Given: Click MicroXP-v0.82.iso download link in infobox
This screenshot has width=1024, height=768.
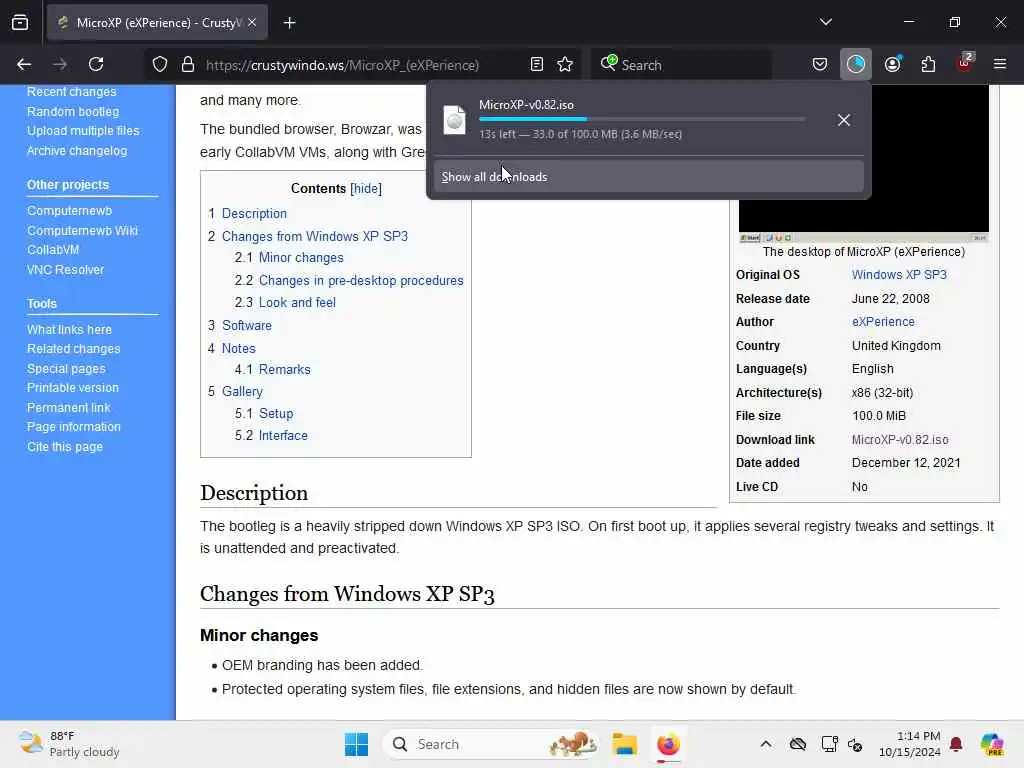Looking at the screenshot, I should pos(900,440).
